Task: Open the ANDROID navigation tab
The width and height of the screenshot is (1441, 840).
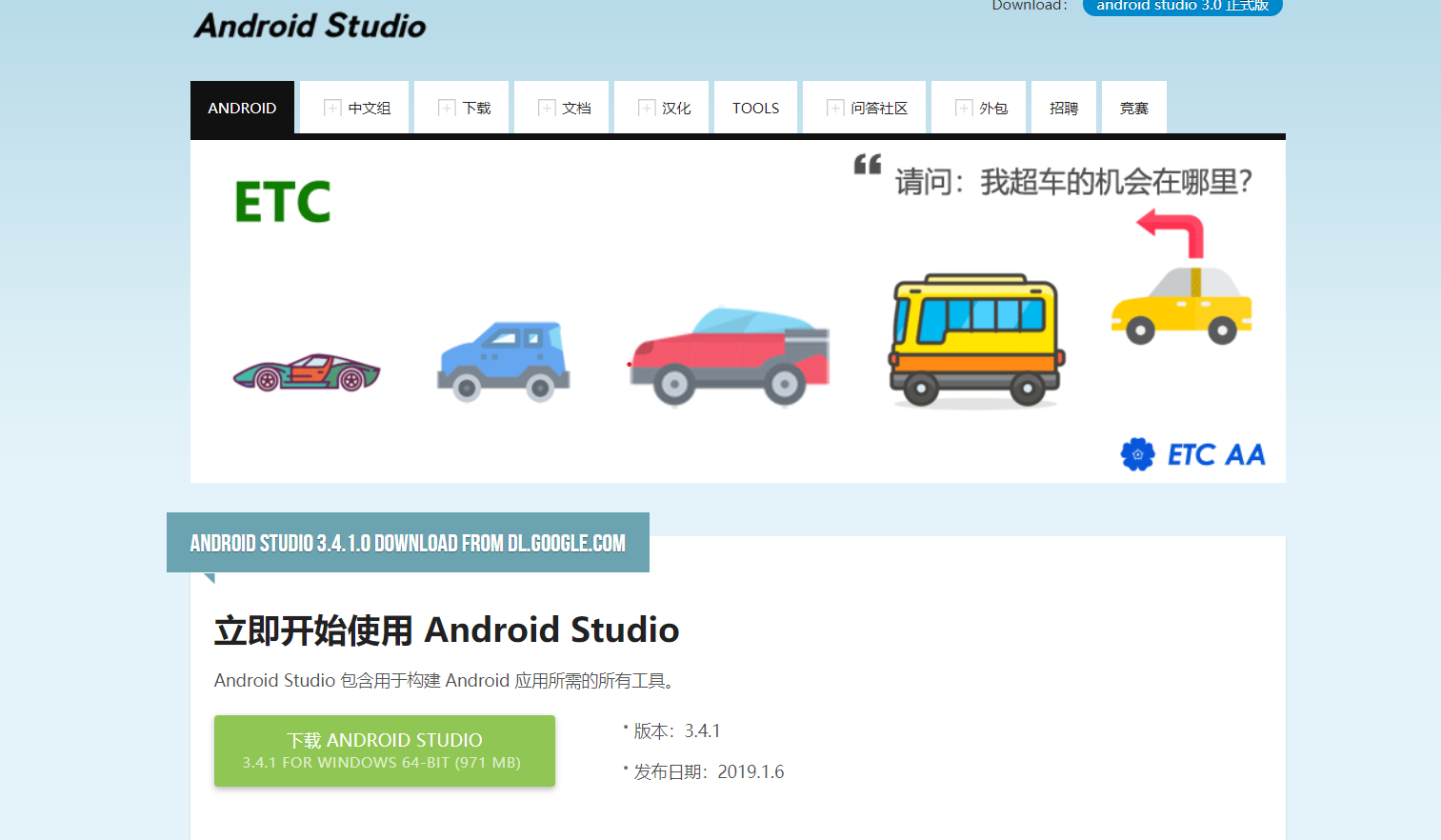Action: [242, 108]
